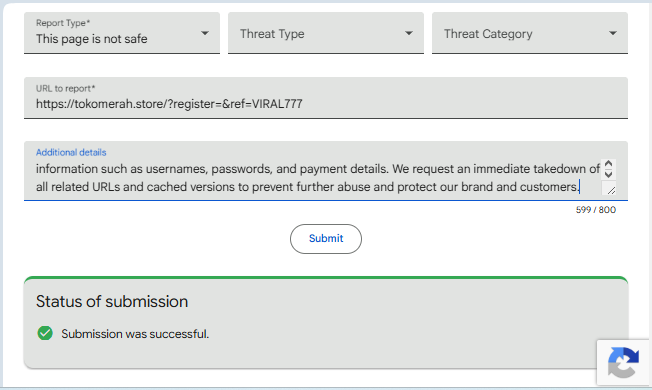This screenshot has height=390, width=652.
Task: Click the green success checkmark icon
Action: coord(45,333)
